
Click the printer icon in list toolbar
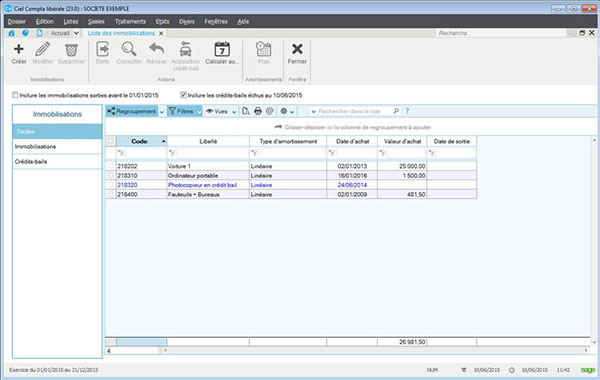[258, 111]
